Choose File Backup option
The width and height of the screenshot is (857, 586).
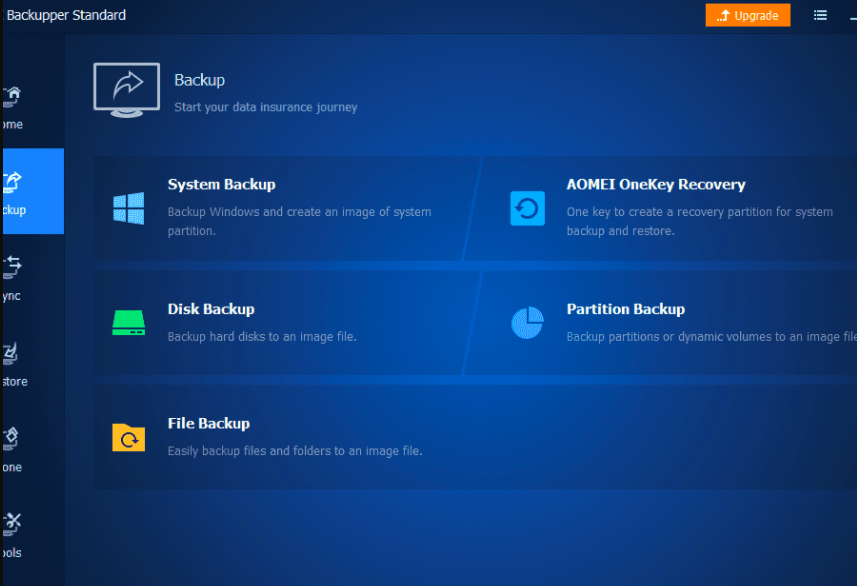tap(475, 437)
